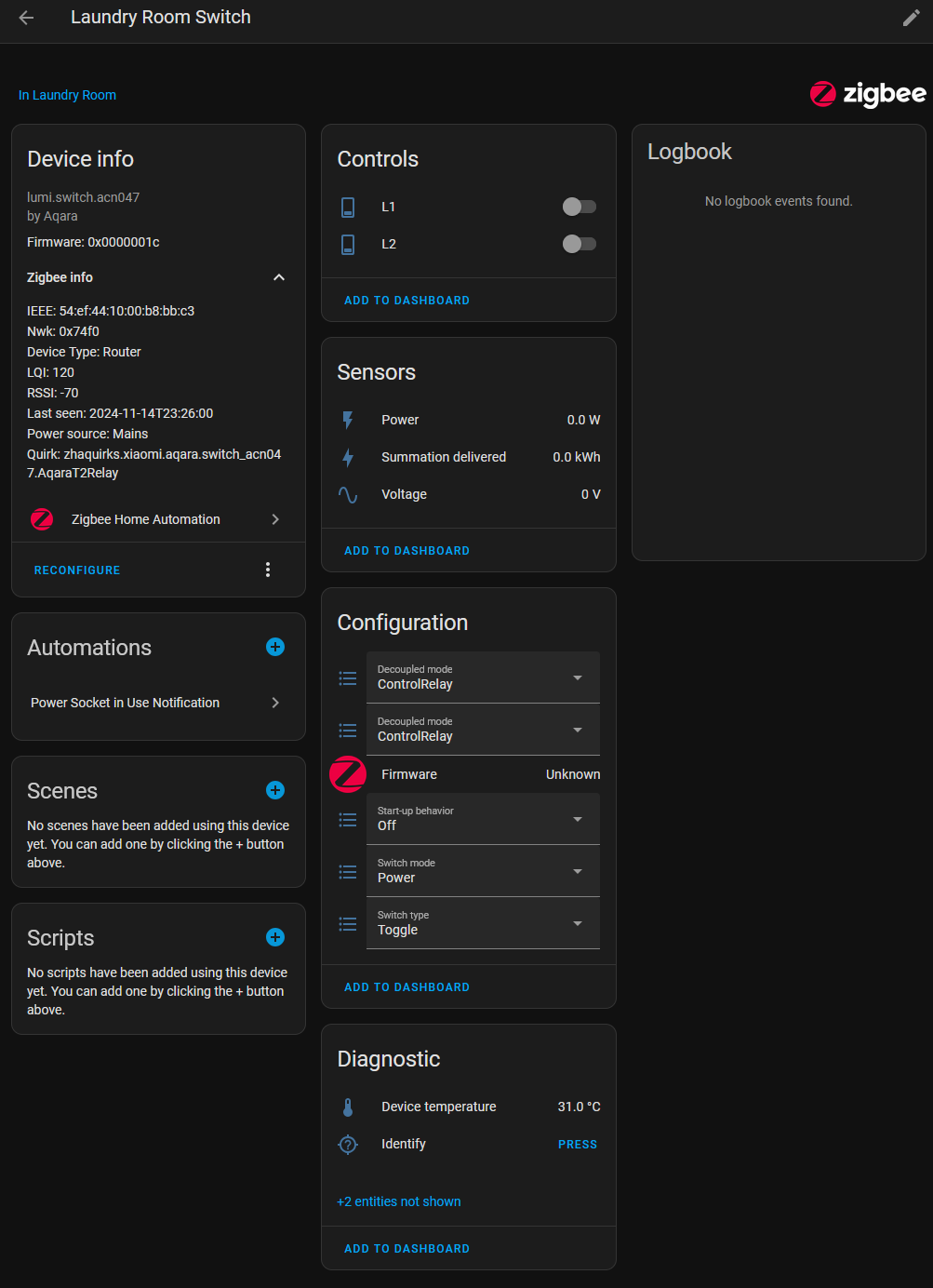The image size is (933, 1288).
Task: Enable the L2 switch
Action: click(579, 244)
